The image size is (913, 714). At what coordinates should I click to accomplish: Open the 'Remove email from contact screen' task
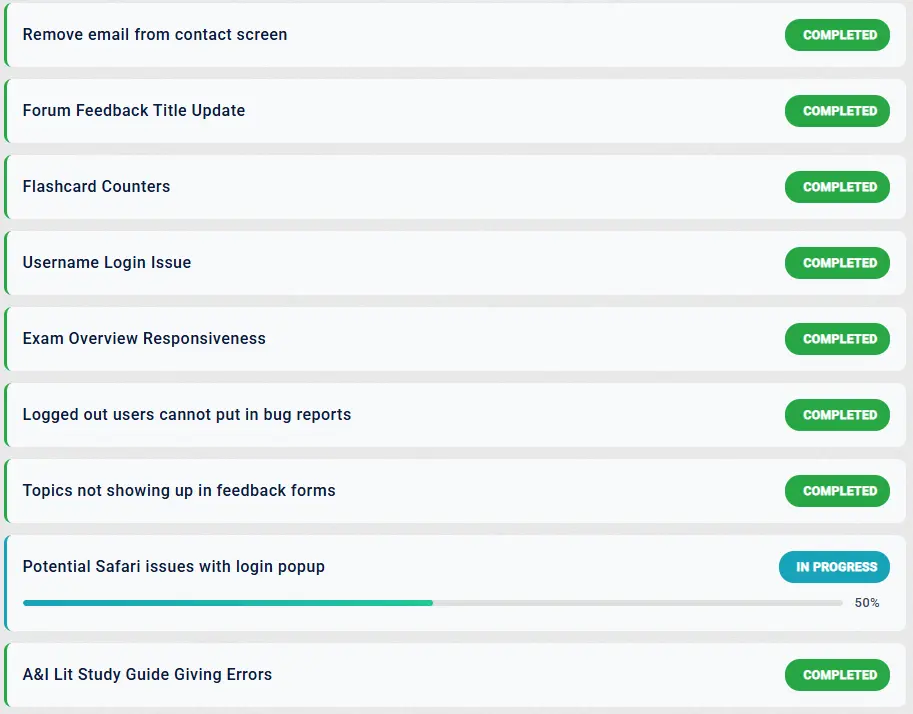click(154, 34)
